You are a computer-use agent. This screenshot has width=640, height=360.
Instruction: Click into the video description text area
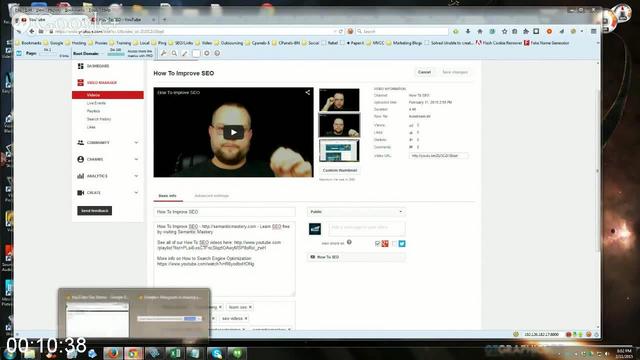(224, 259)
